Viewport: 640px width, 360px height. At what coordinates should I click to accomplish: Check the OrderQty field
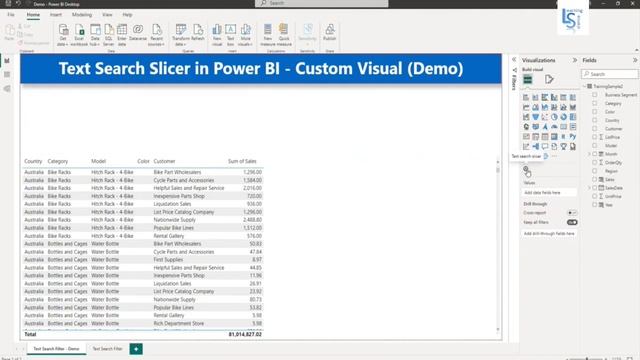coord(595,162)
